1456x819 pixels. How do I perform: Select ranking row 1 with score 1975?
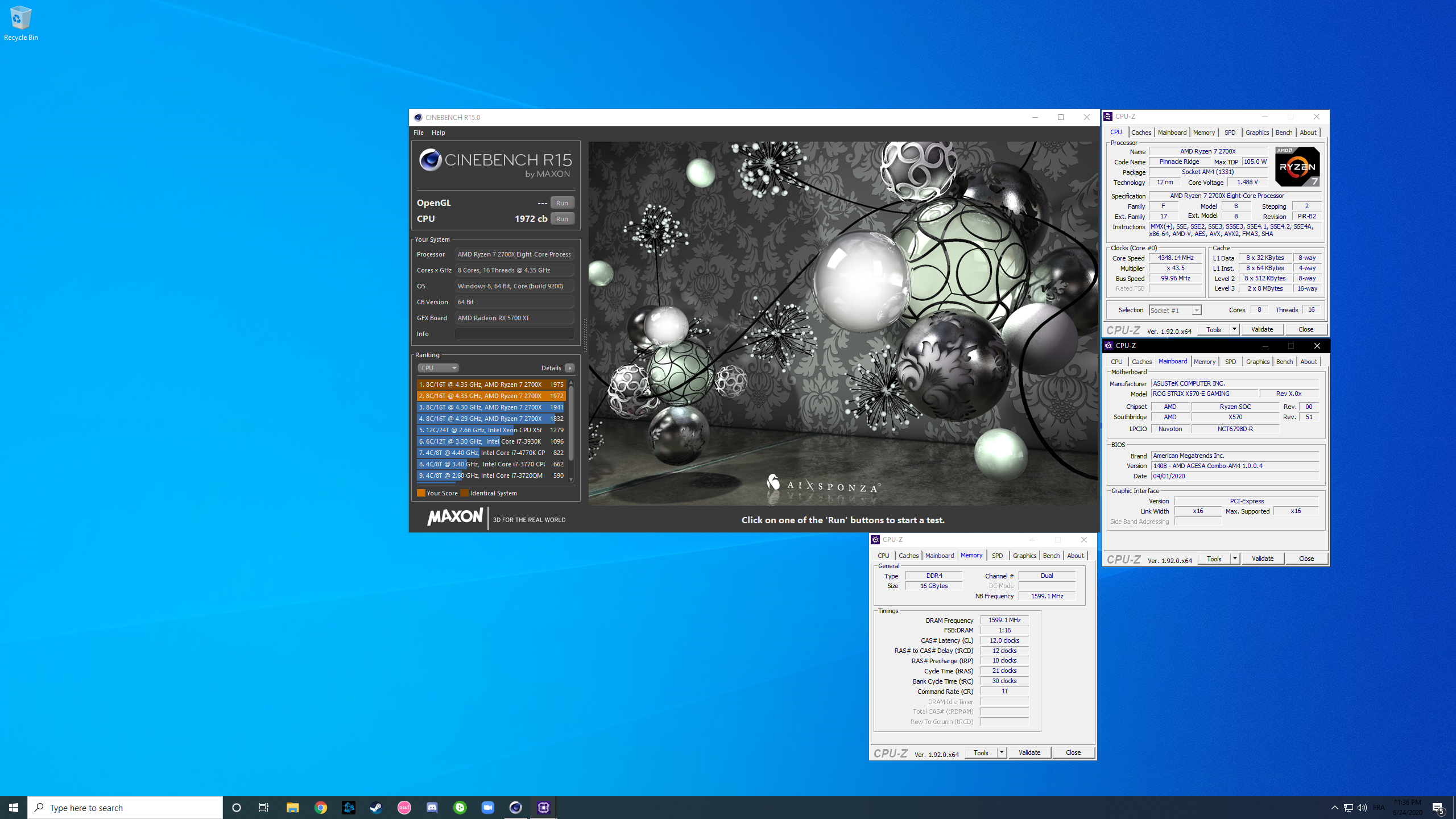coord(491,384)
